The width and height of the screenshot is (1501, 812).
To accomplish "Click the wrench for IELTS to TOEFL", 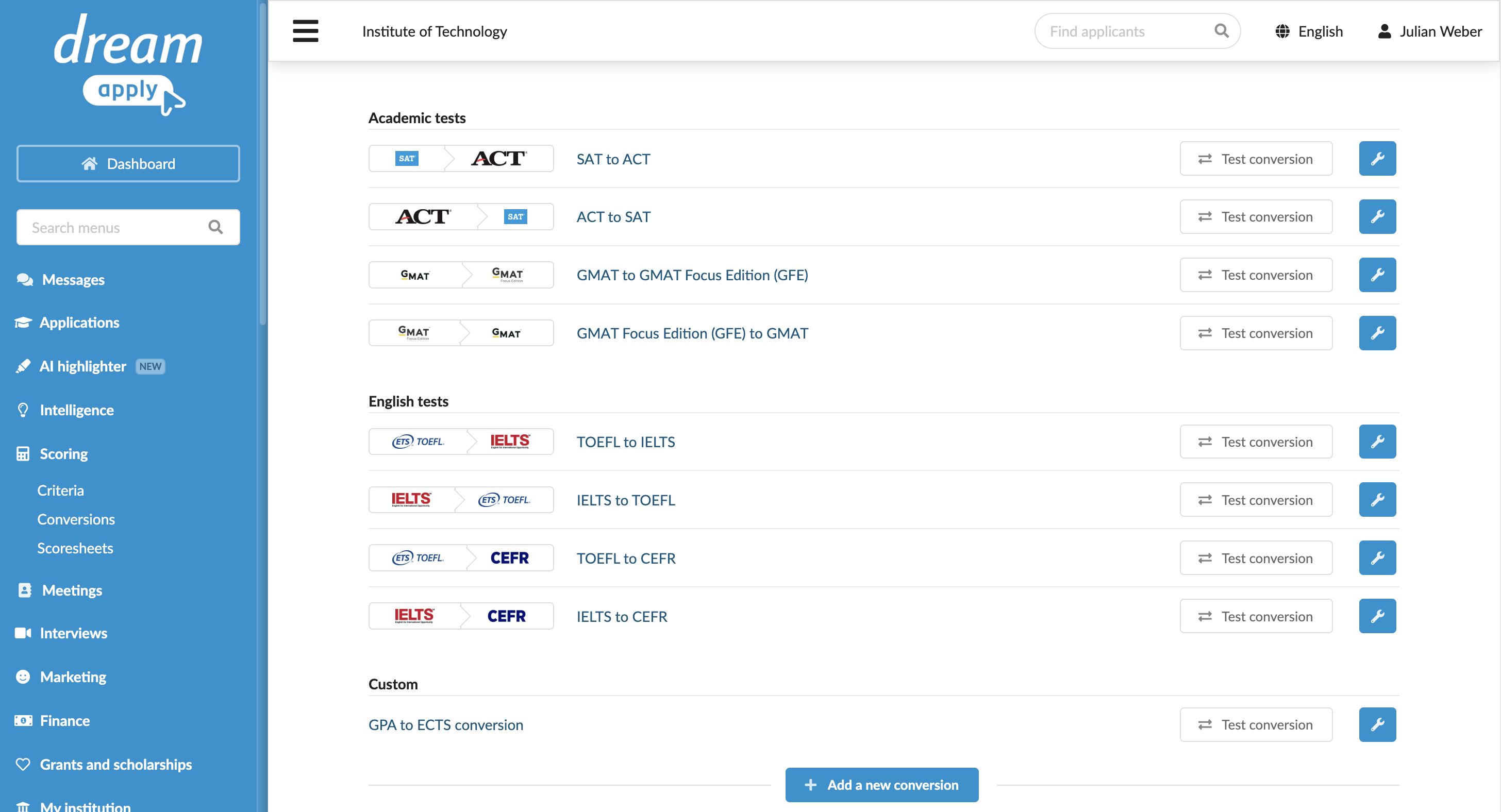I will (x=1377, y=500).
